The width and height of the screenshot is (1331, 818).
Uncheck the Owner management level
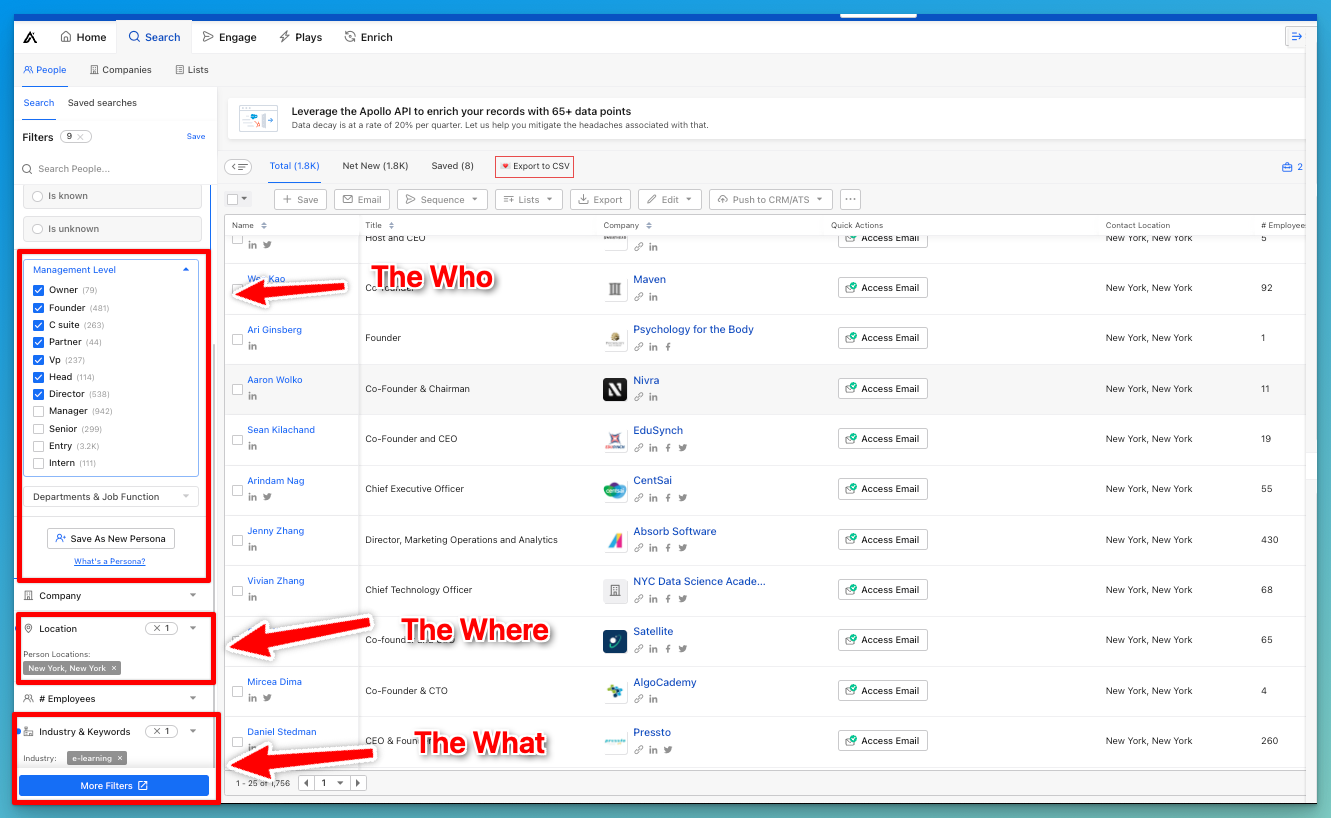point(39,290)
